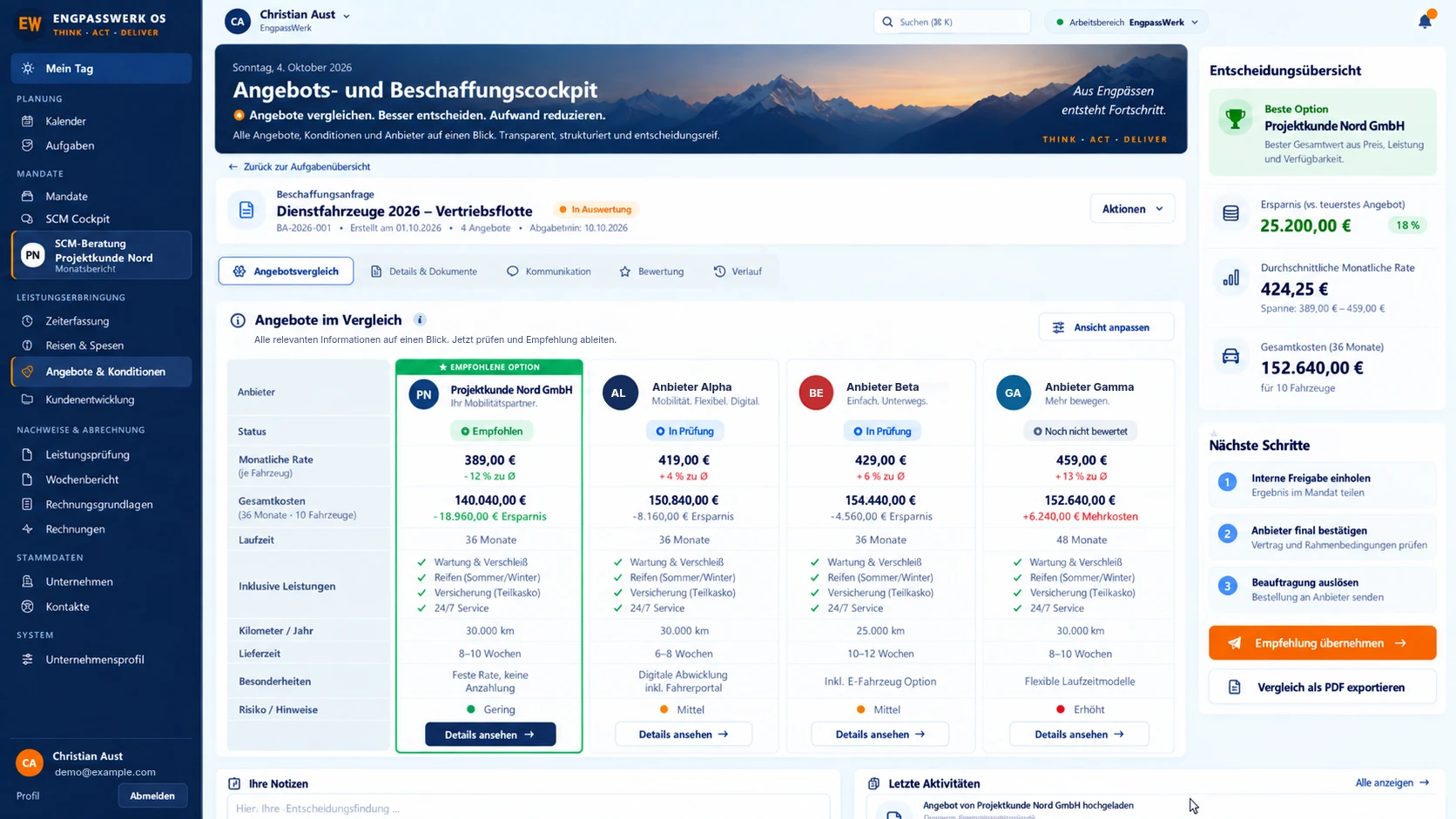Click the GA avatar of Anbieter Gamma
Image resolution: width=1456 pixels, height=819 pixels.
point(1013,393)
